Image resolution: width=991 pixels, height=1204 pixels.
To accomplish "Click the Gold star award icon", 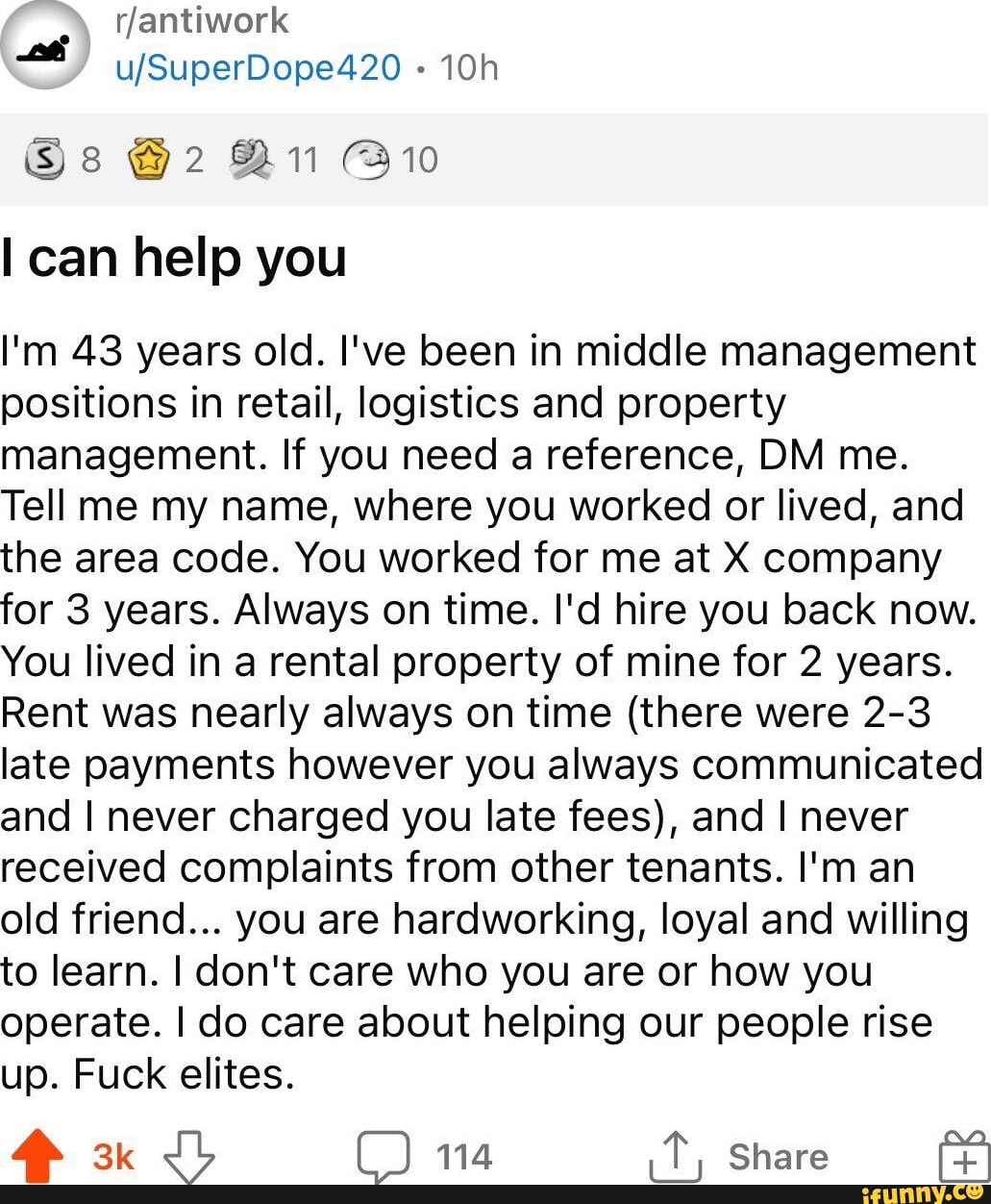I will click(x=148, y=159).
